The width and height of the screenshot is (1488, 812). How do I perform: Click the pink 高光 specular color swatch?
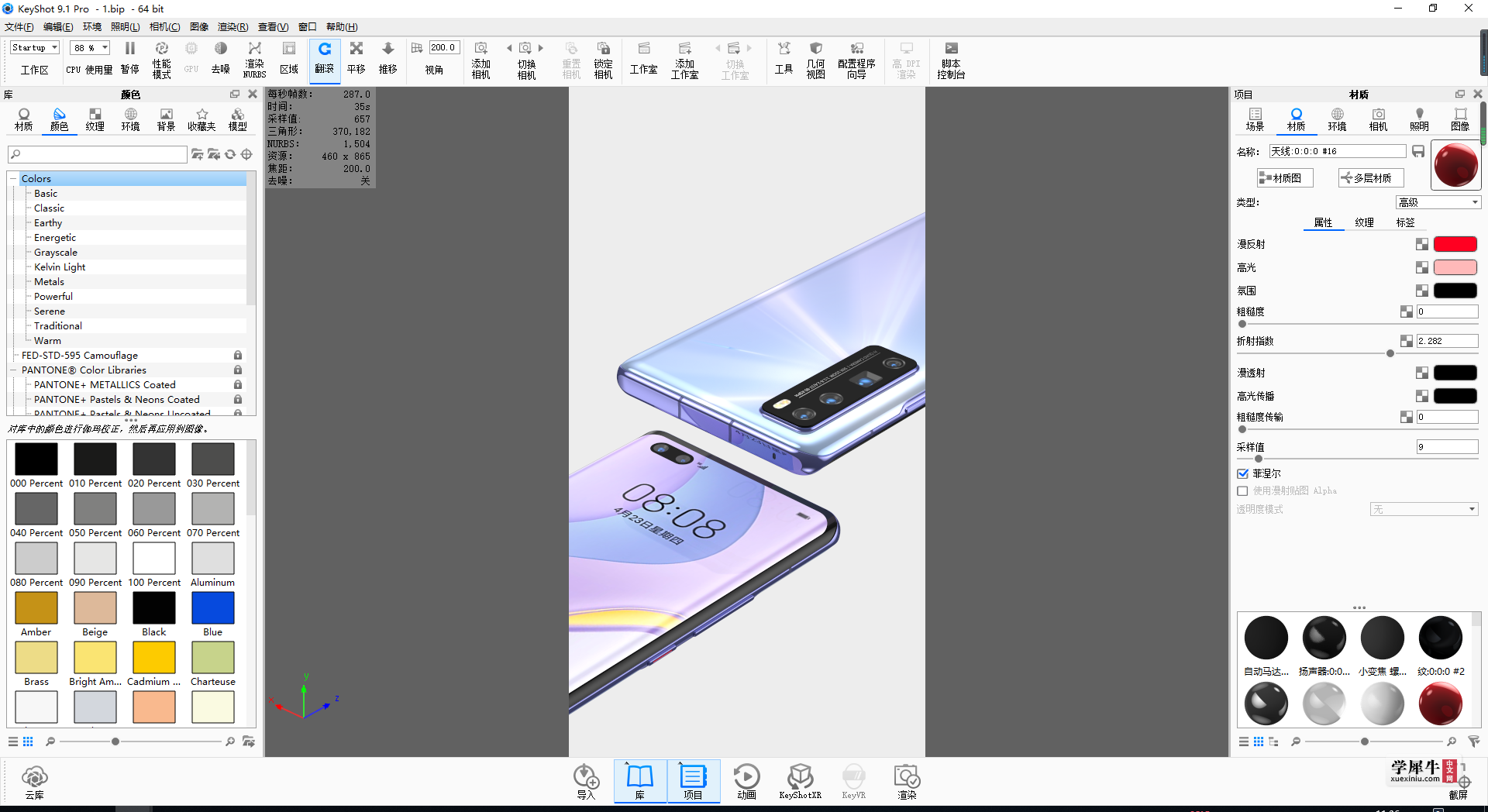pyautogui.click(x=1455, y=267)
